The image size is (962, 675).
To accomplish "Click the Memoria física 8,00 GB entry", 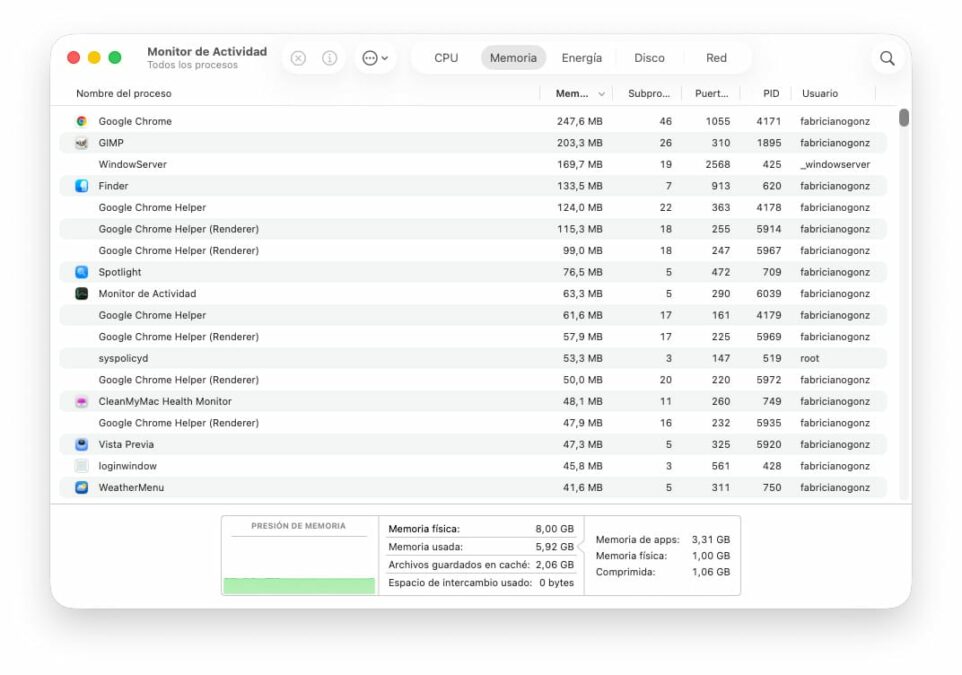I will pos(481,528).
